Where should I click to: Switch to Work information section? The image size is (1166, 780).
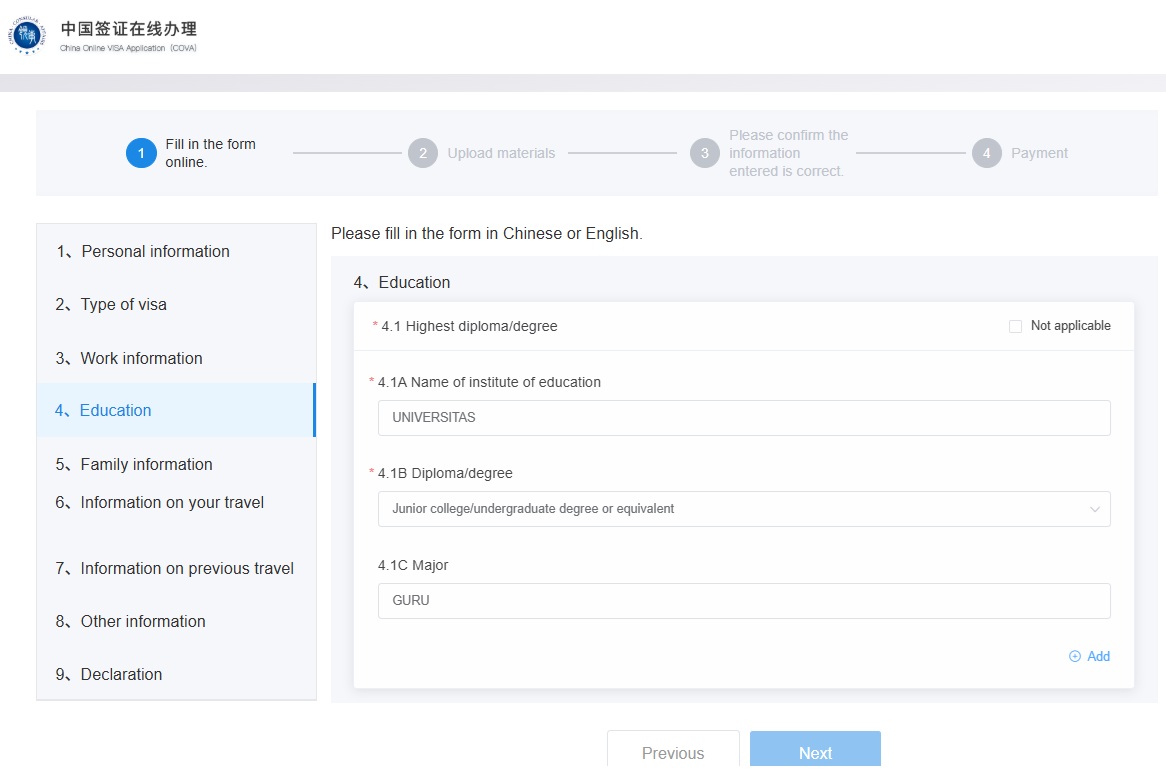tap(141, 358)
